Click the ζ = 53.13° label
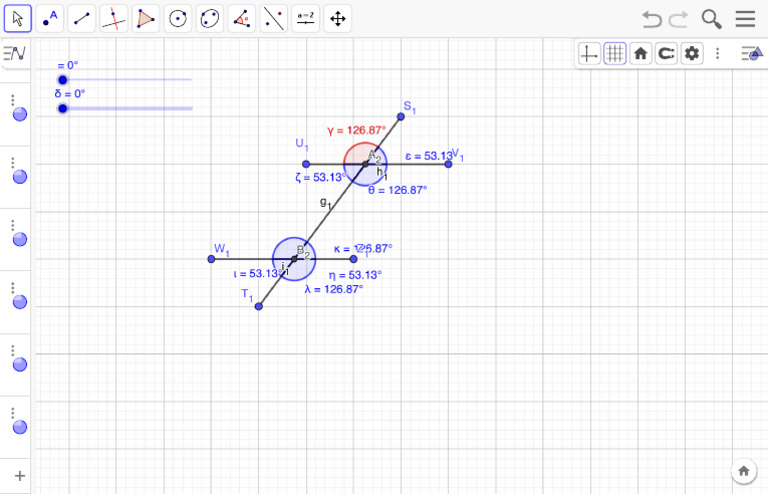 point(320,177)
